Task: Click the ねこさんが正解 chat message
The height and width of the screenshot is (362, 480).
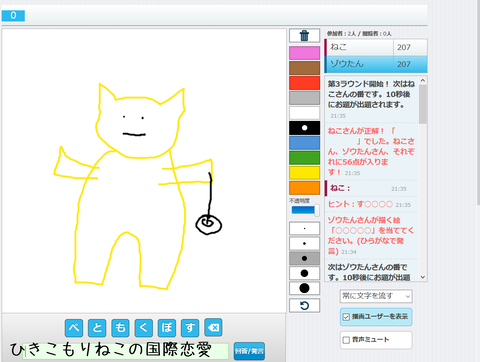Action: tap(371, 151)
